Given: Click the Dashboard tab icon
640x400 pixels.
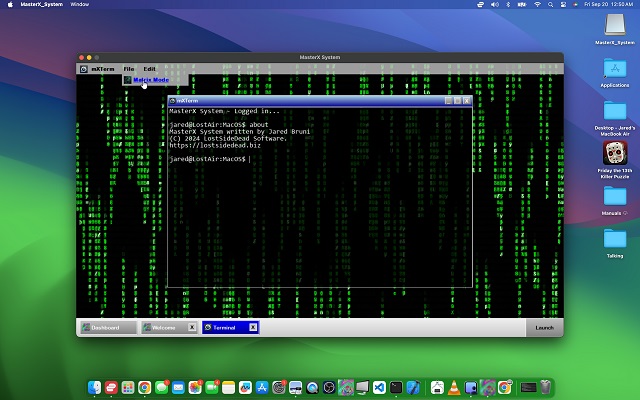Looking at the screenshot, I should point(86,327).
